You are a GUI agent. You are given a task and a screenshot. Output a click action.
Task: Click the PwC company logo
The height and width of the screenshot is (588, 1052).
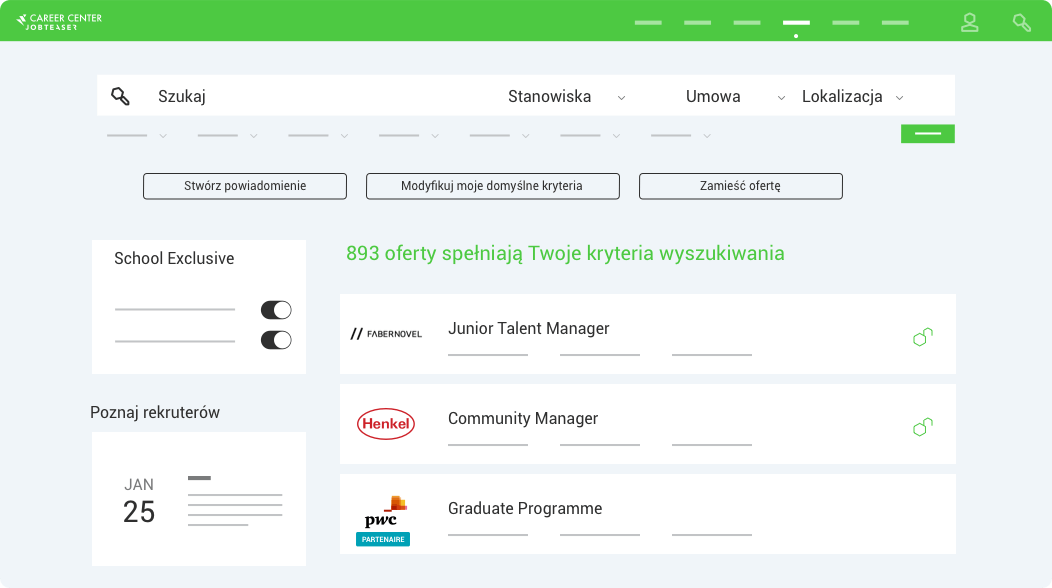click(x=386, y=512)
